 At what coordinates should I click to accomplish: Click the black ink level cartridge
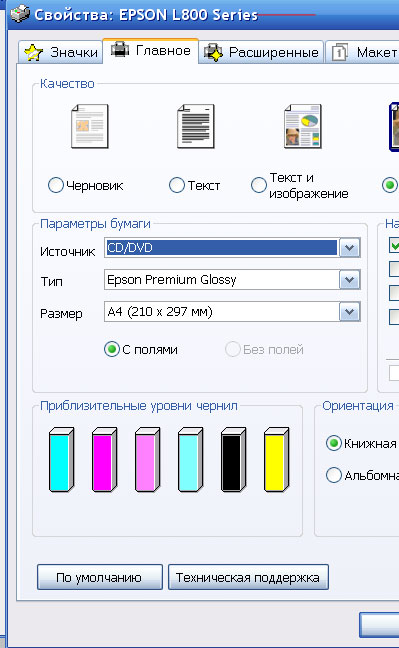tap(234, 460)
